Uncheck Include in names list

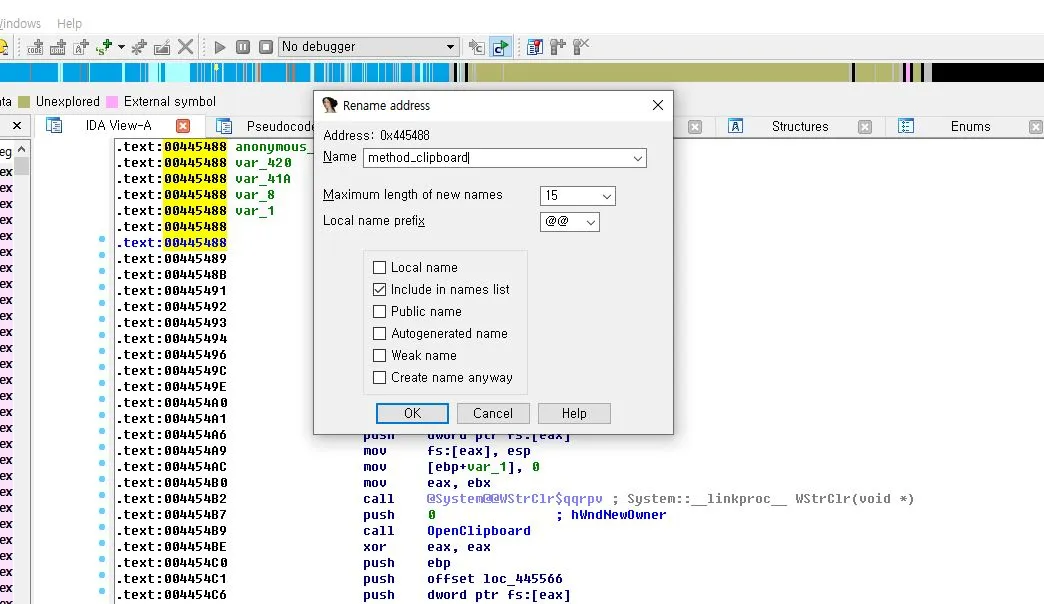(x=380, y=290)
